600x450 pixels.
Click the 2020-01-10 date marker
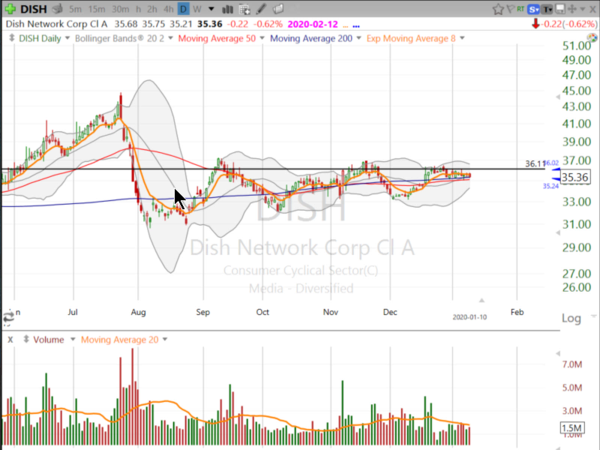click(x=470, y=317)
